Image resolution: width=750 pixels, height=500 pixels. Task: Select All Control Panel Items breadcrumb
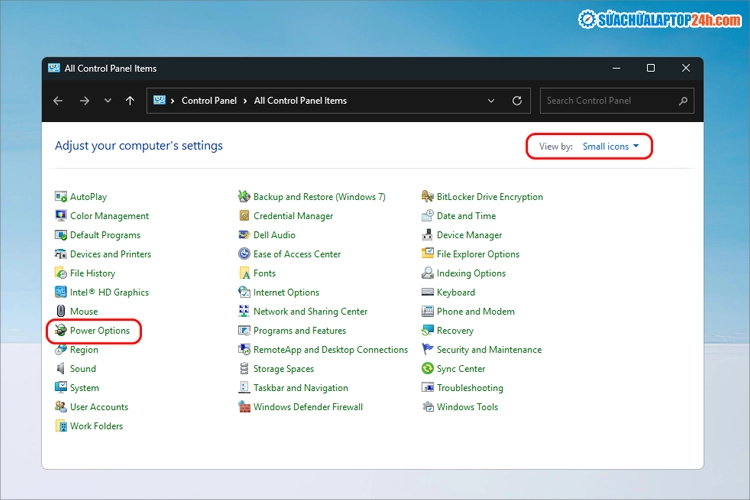300,101
